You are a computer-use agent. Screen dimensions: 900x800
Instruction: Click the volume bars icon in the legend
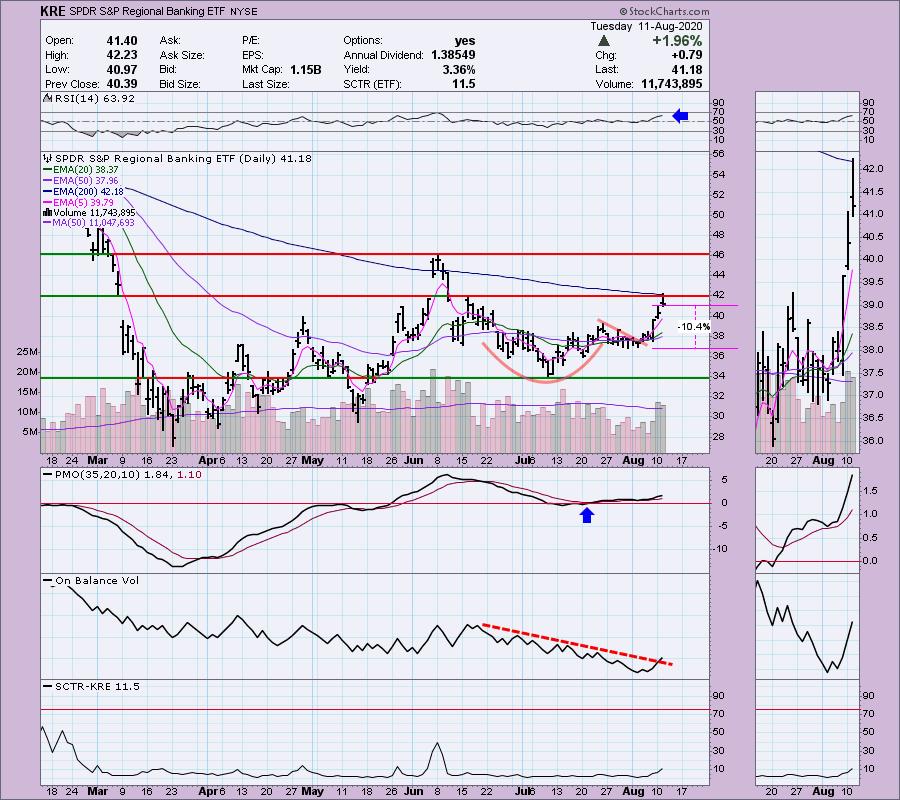click(x=47, y=213)
